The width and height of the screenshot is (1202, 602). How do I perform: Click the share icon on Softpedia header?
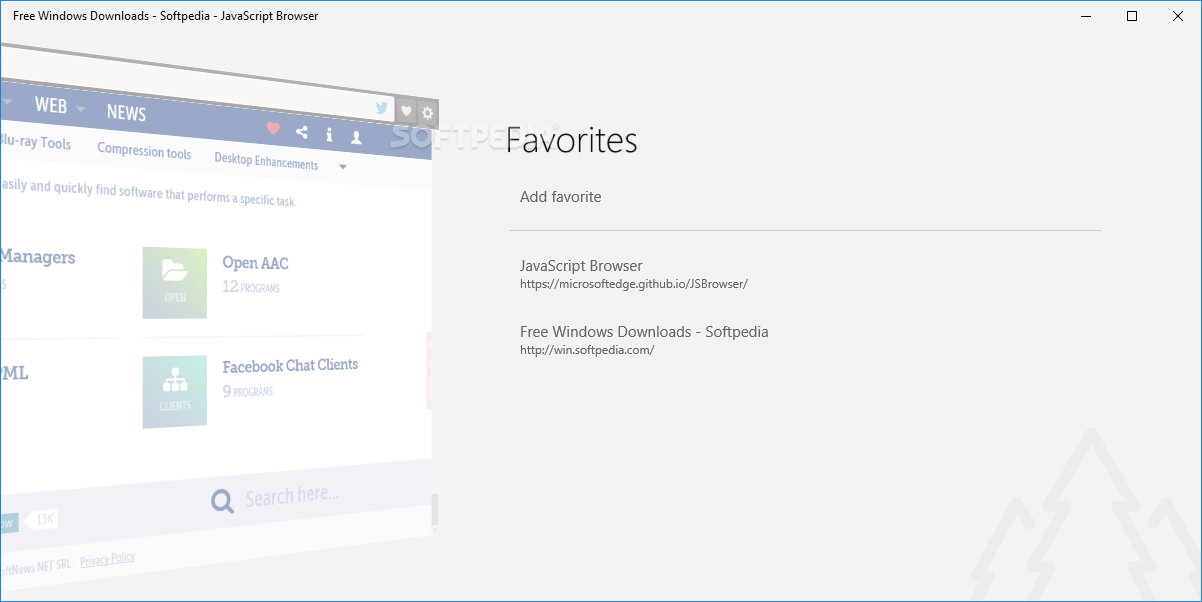302,131
